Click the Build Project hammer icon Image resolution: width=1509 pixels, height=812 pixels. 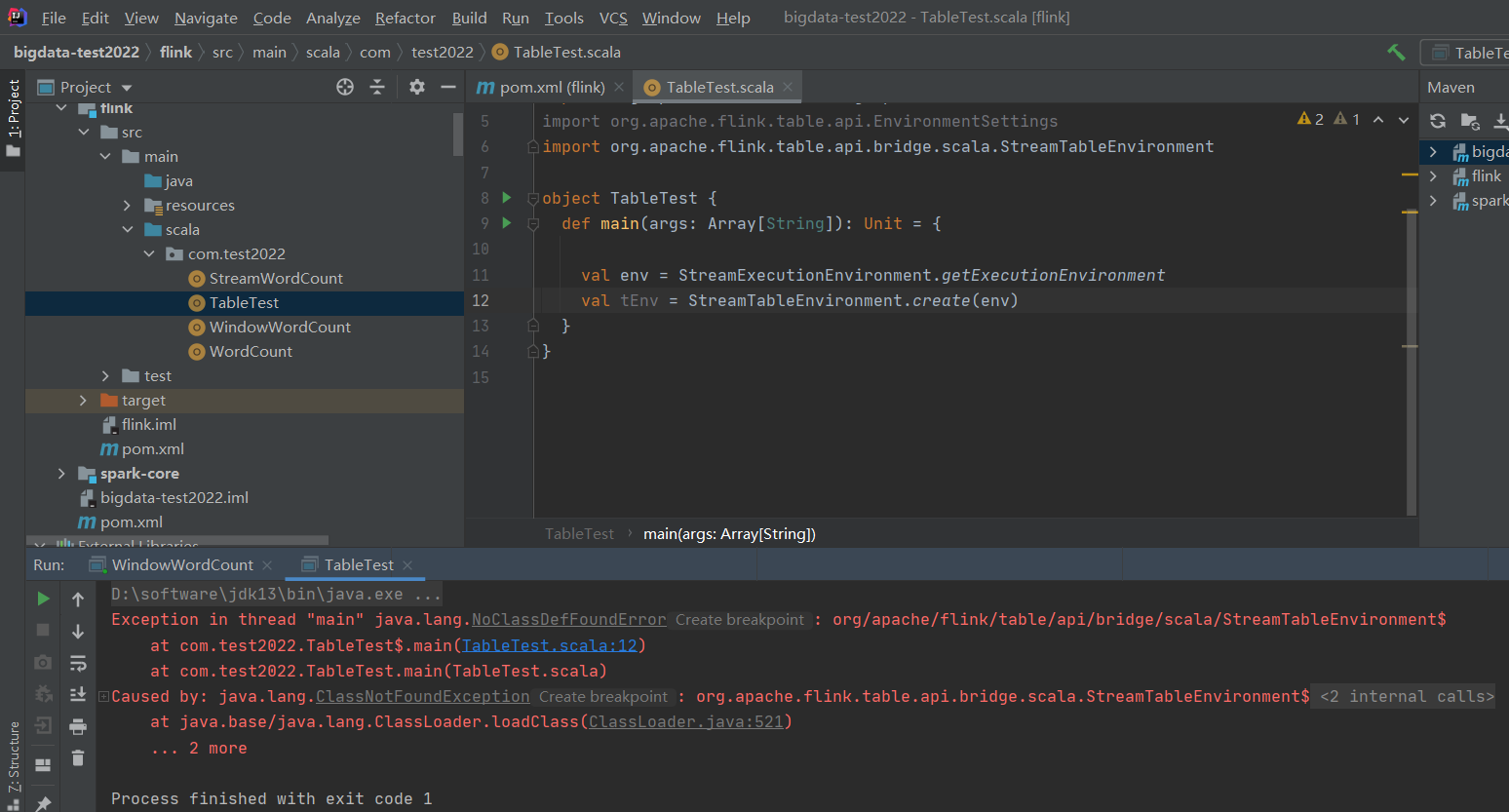(x=1396, y=53)
